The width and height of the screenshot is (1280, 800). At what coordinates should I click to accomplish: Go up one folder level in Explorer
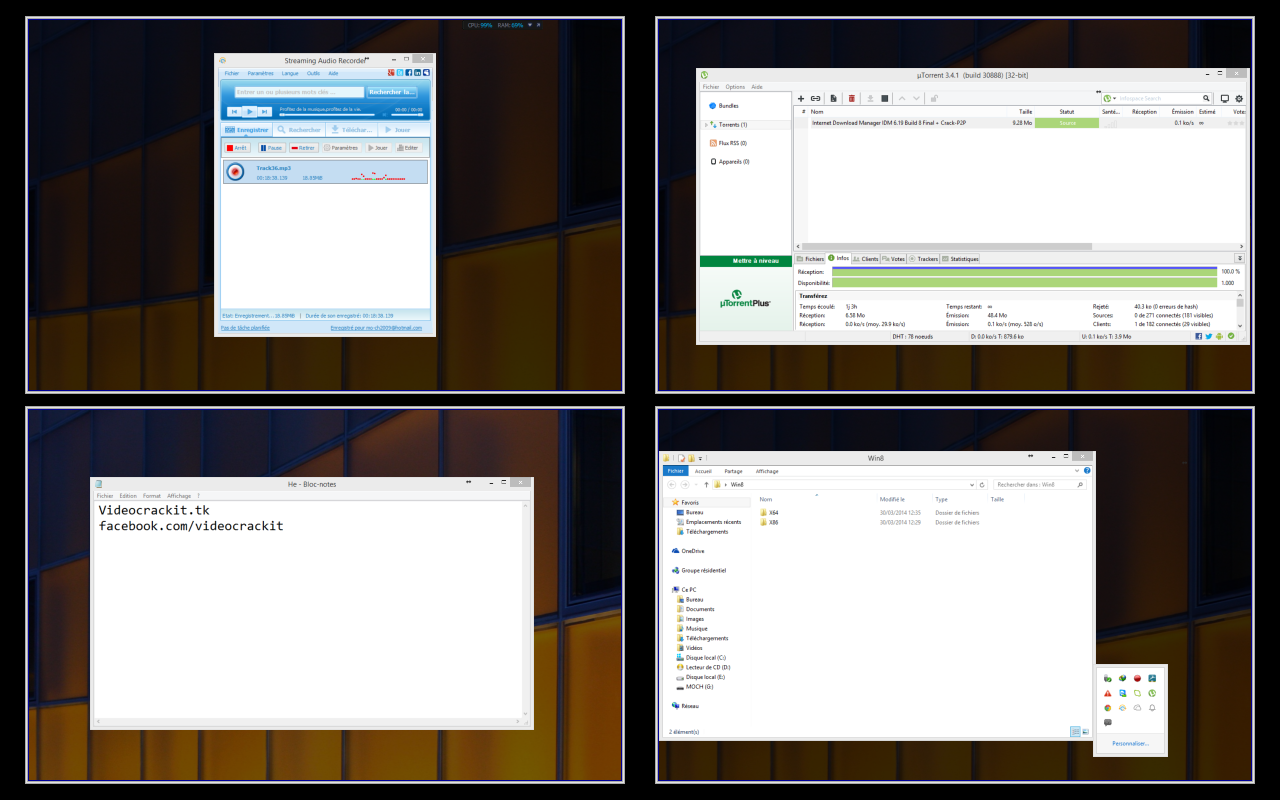pyautogui.click(x=706, y=484)
